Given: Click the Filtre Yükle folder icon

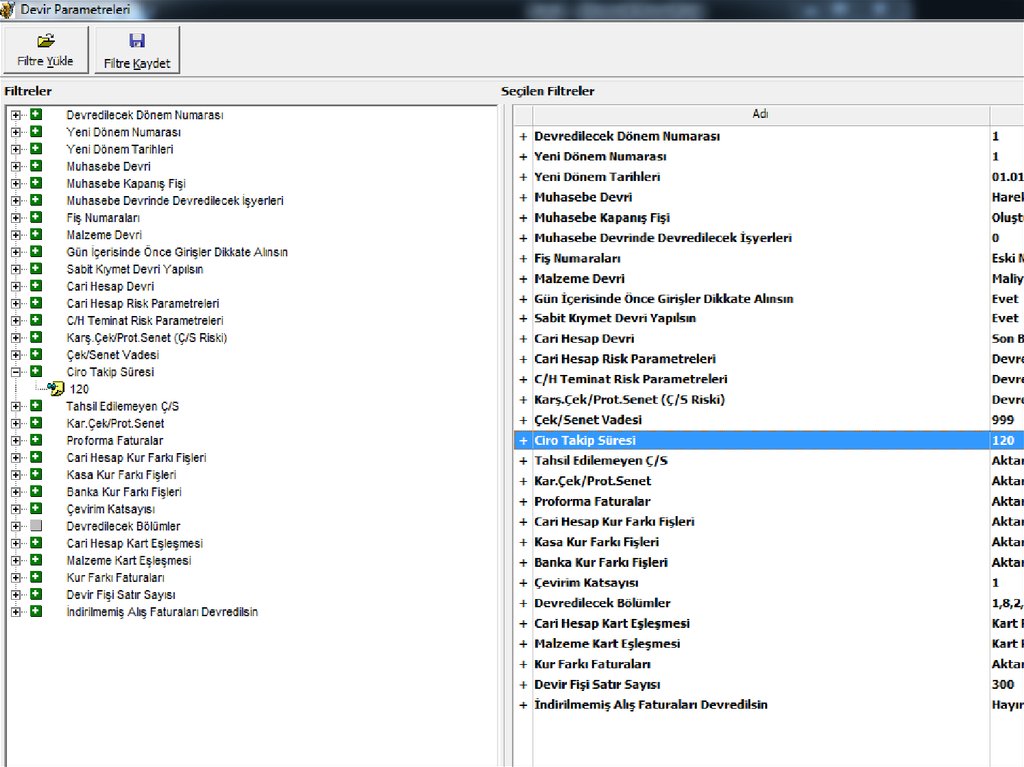Looking at the screenshot, I should [x=45, y=41].
